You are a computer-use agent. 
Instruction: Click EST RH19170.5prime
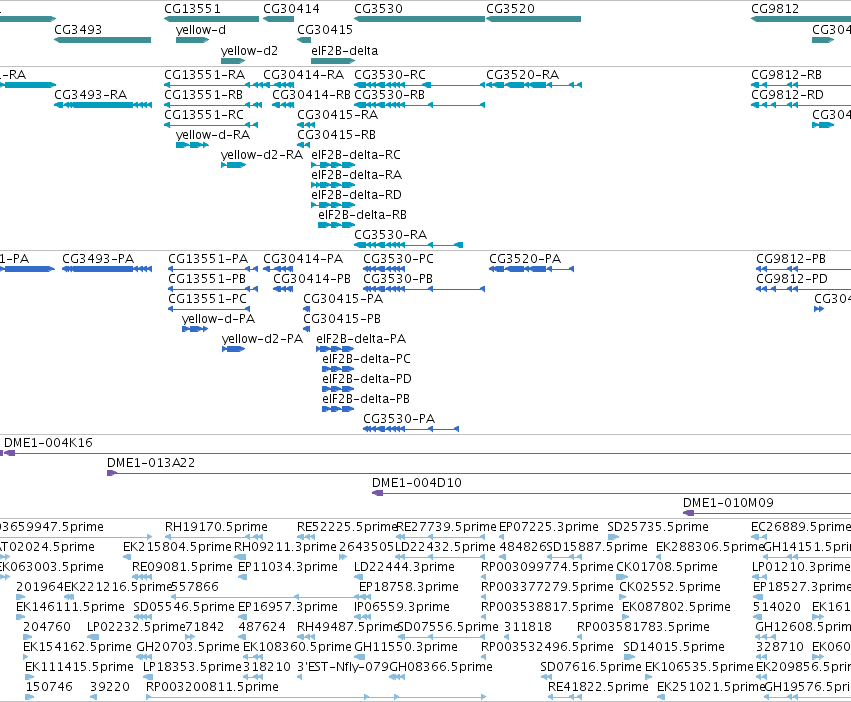(217, 527)
